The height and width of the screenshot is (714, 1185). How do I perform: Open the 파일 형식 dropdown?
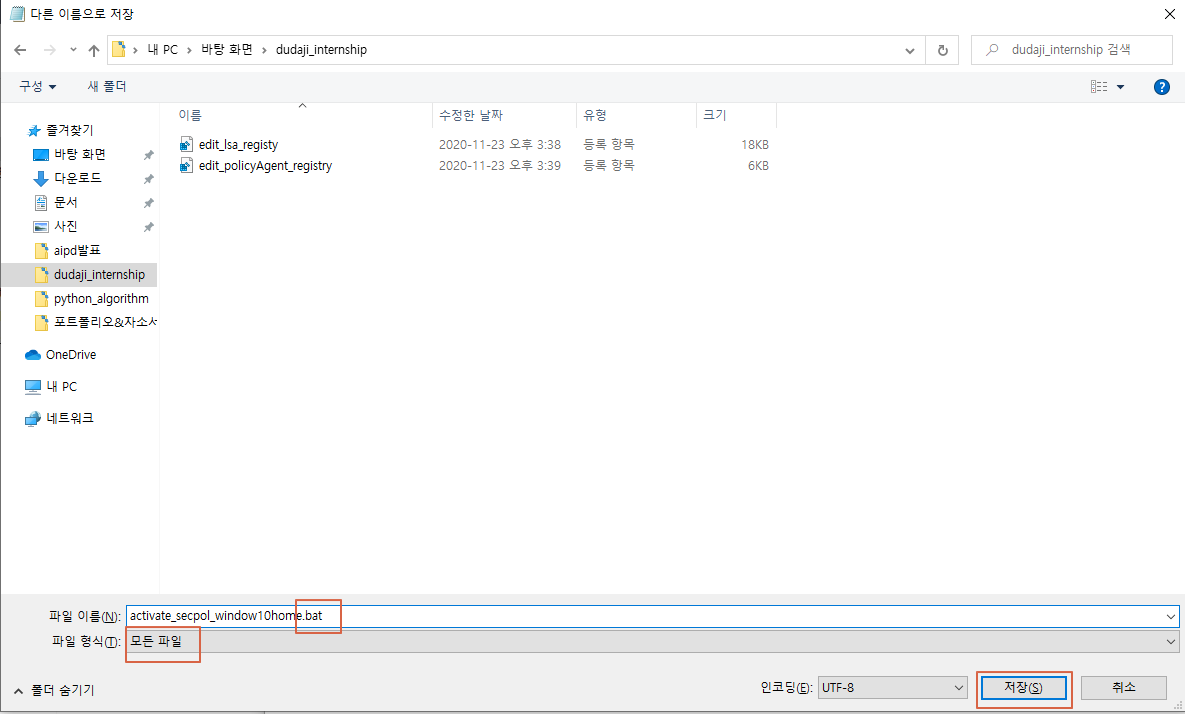click(x=650, y=642)
